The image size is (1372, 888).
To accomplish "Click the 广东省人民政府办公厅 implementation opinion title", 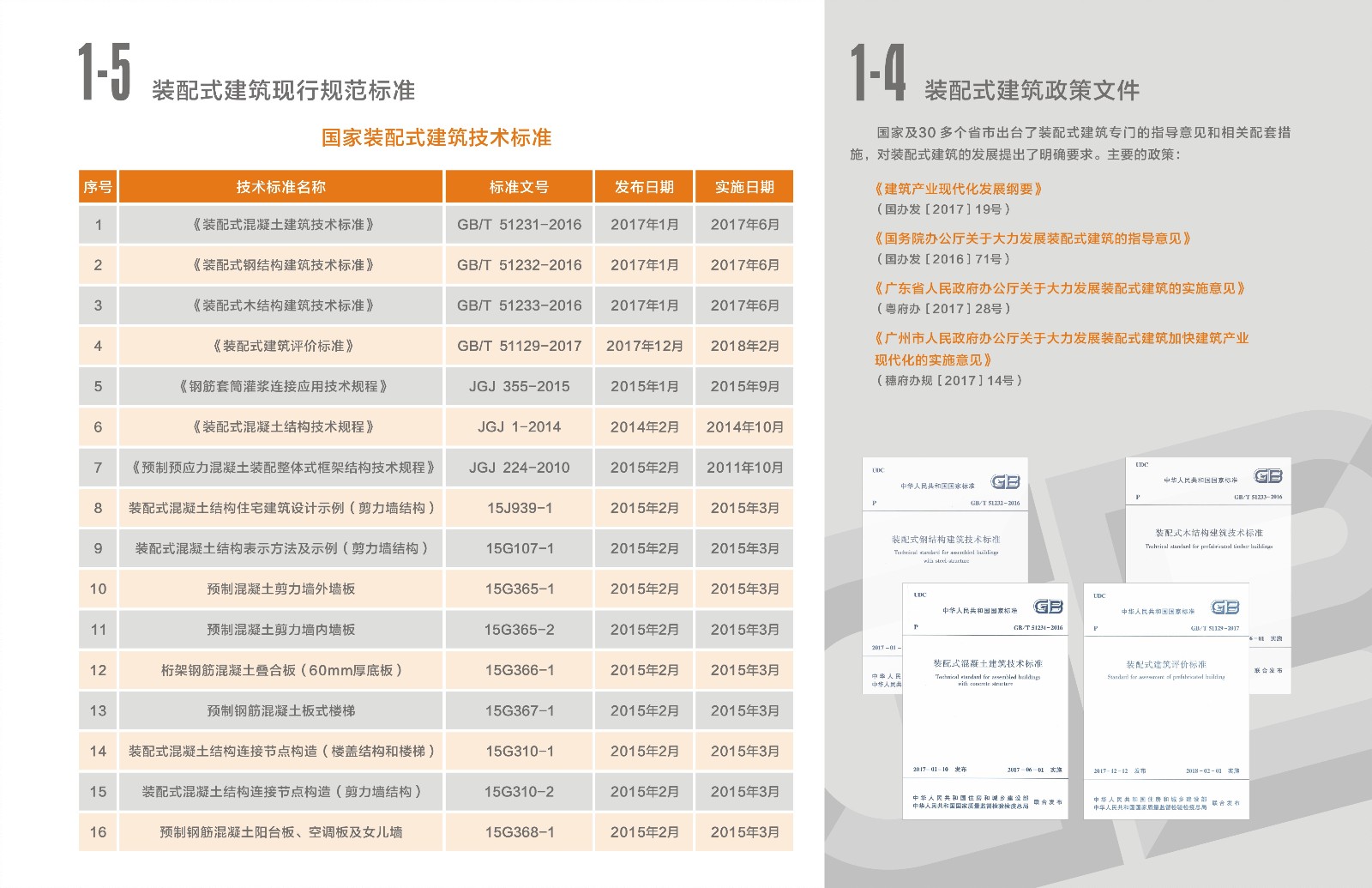I will tap(1059, 288).
